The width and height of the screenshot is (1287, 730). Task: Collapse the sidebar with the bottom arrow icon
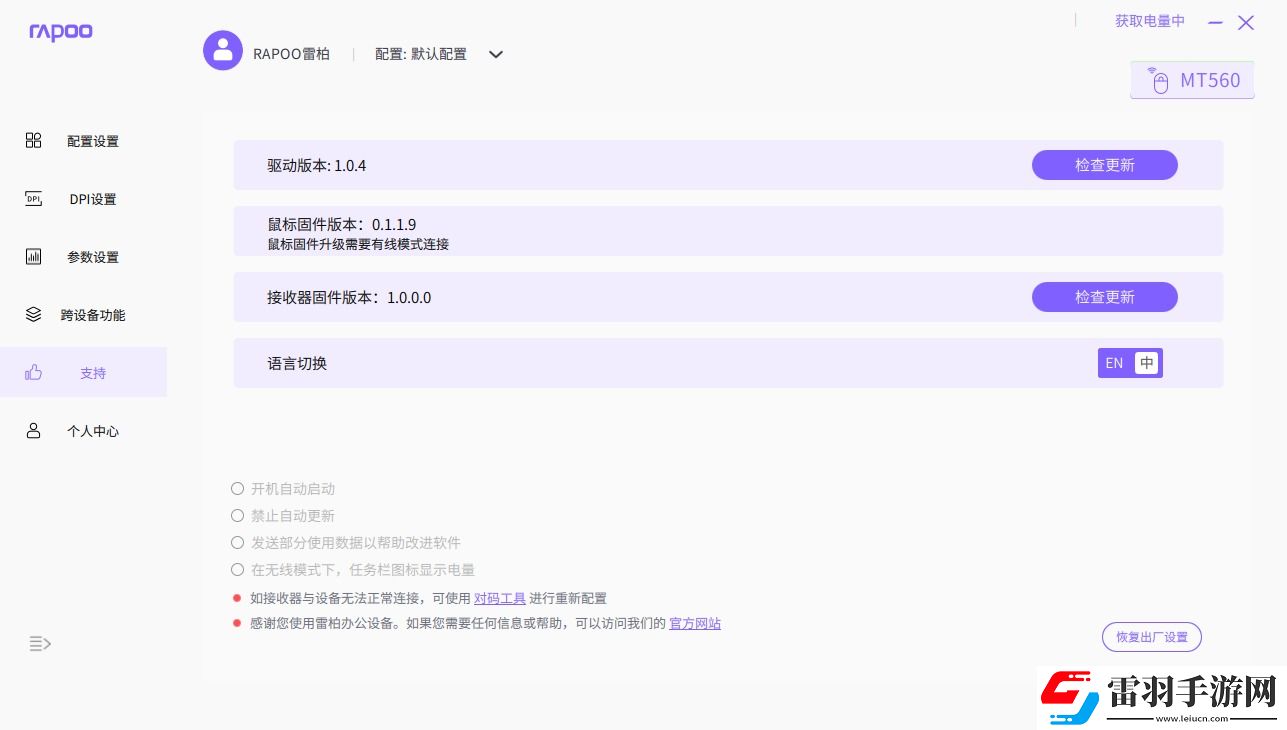click(x=39, y=644)
